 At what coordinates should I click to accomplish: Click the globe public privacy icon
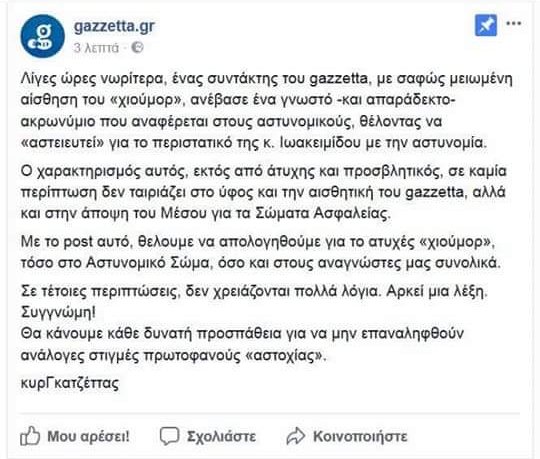(x=137, y=47)
